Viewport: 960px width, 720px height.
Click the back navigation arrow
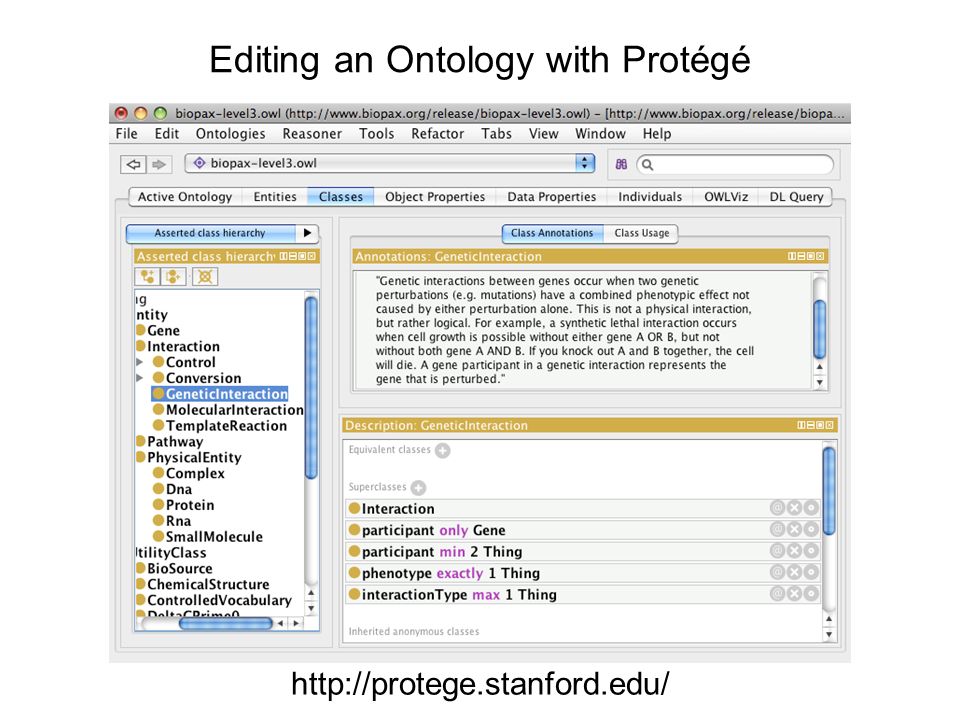point(133,164)
